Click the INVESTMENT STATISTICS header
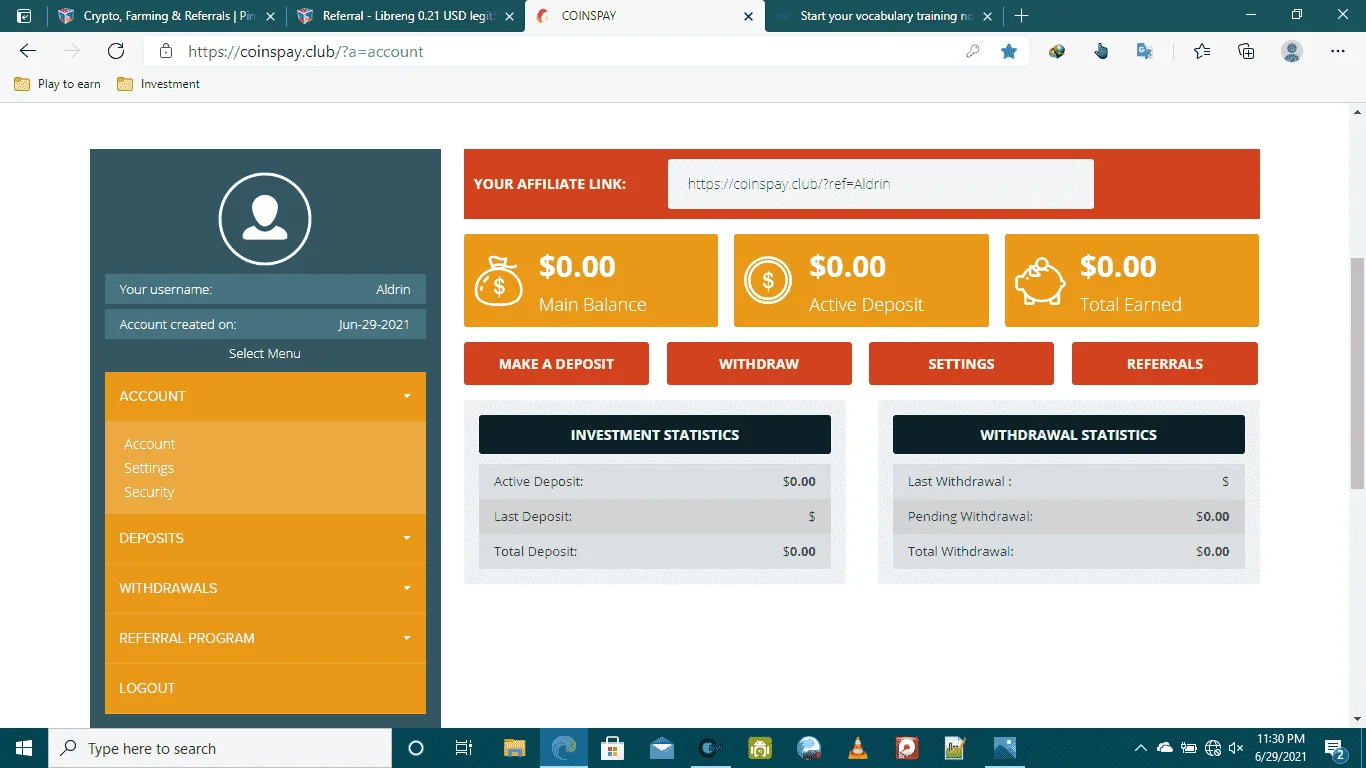The height and width of the screenshot is (768, 1366). click(655, 435)
